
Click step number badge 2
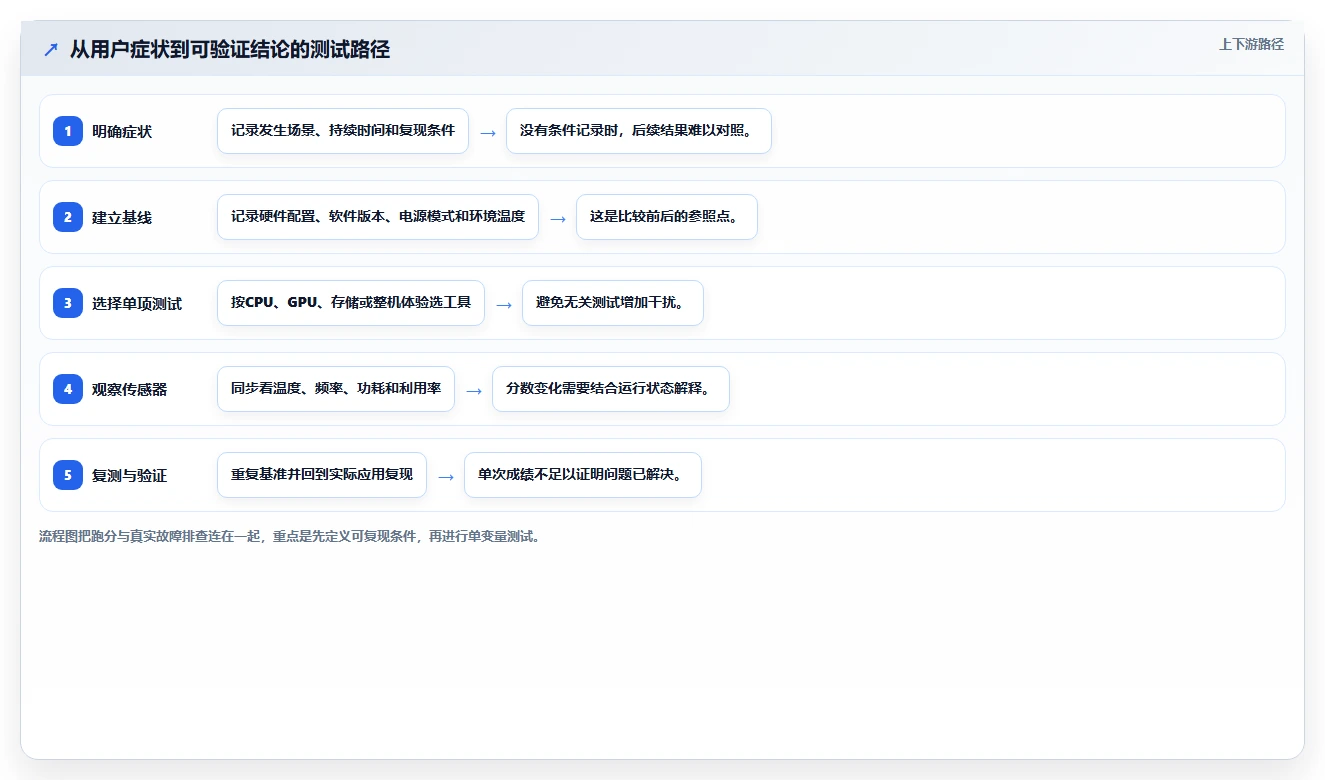[68, 217]
